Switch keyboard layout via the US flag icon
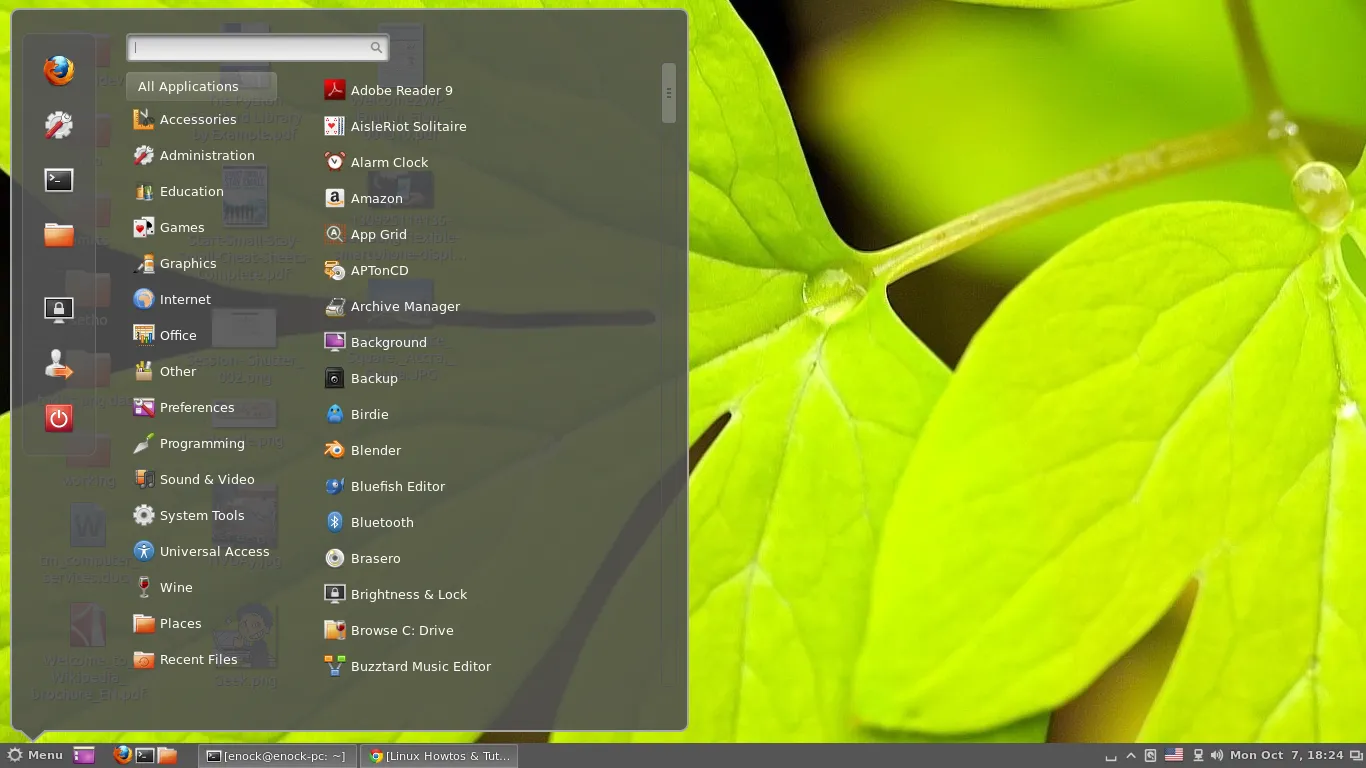Image resolution: width=1366 pixels, height=768 pixels. [x=1173, y=755]
